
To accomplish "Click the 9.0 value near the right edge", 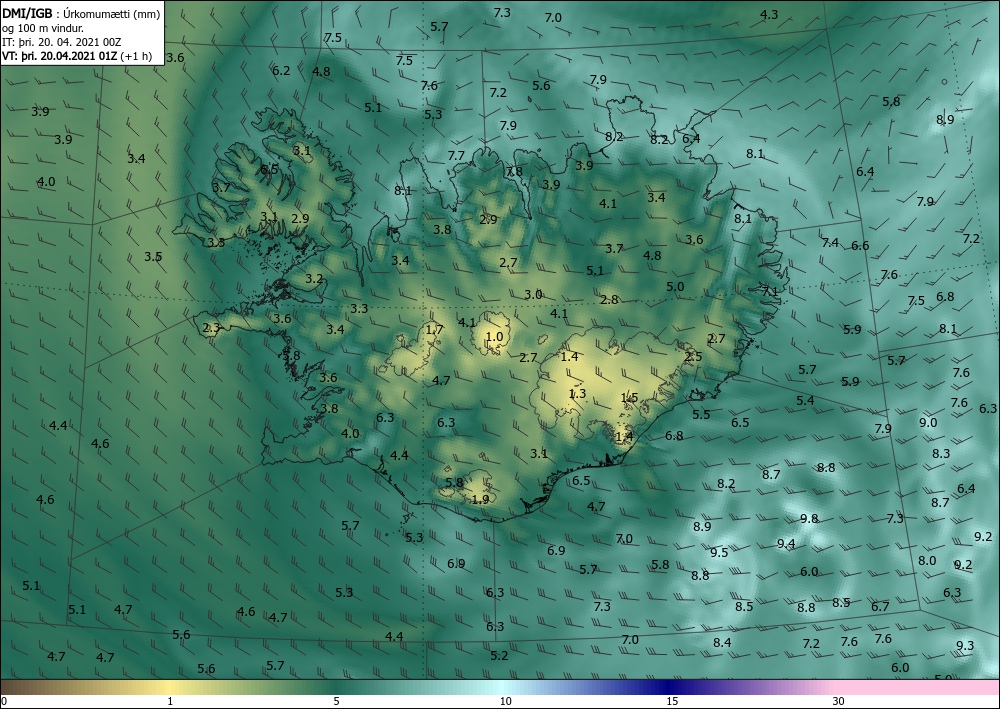I will 928,422.
